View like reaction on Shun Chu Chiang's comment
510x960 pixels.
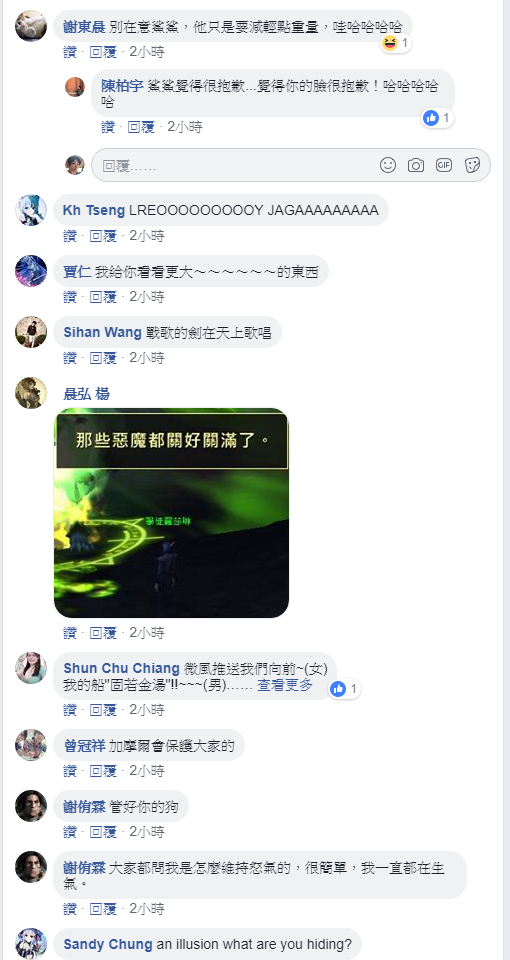pos(345,689)
